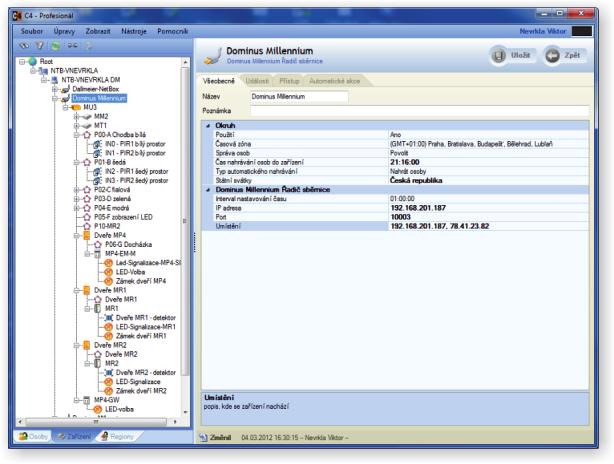This screenshot has height=464, width=614.
Task: Switch to the Automatické akce tab
Action: (x=335, y=81)
